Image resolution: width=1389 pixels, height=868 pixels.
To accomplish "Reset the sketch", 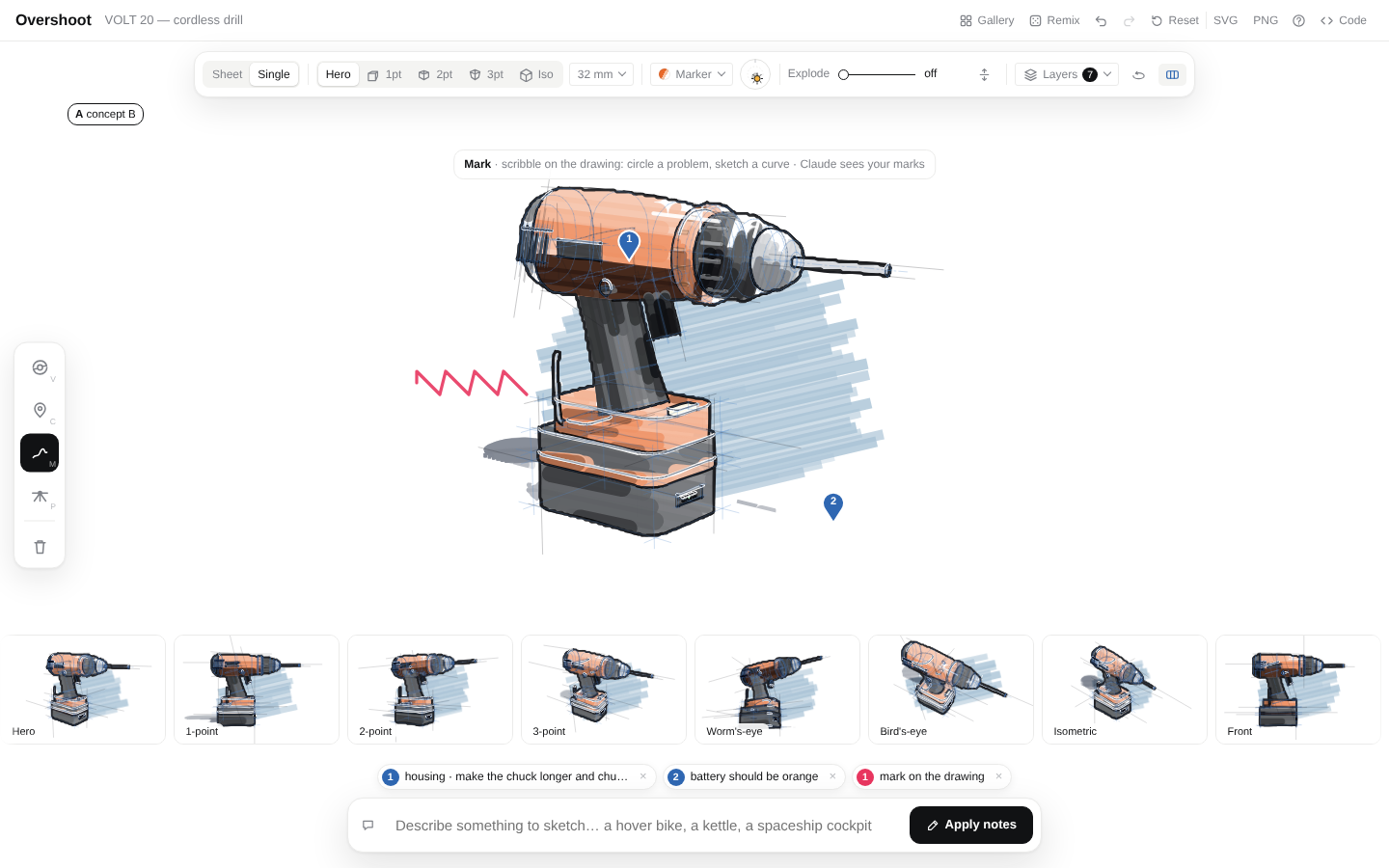I will (1174, 20).
